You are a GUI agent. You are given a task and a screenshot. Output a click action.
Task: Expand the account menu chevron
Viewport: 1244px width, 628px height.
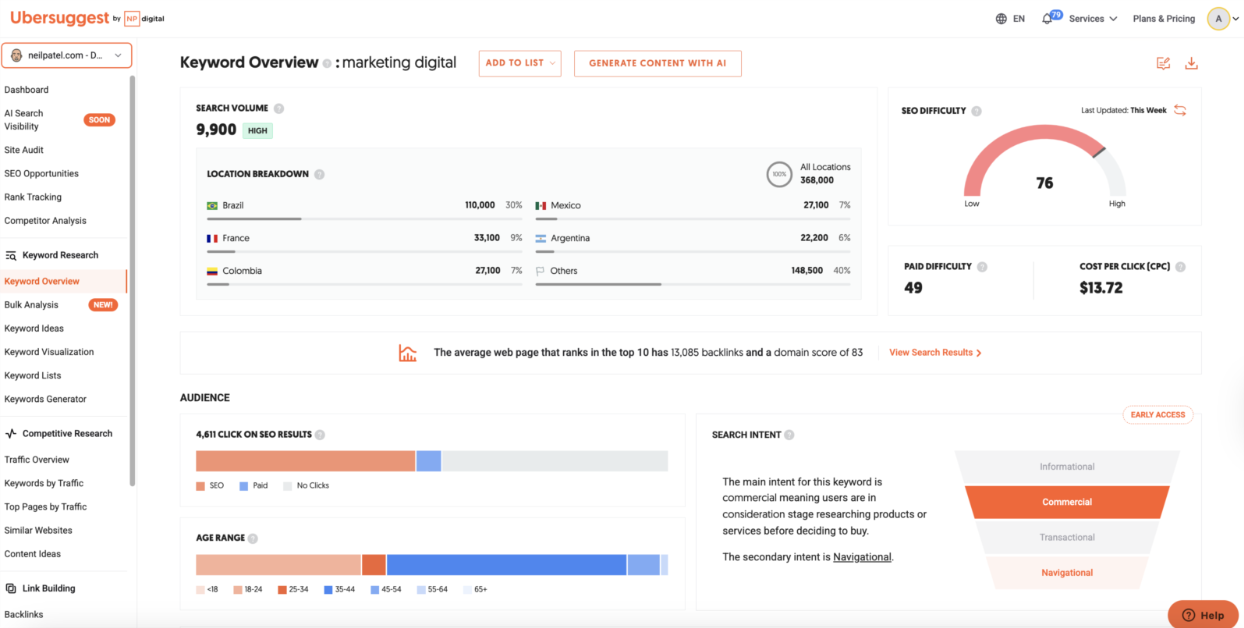pos(1236,19)
